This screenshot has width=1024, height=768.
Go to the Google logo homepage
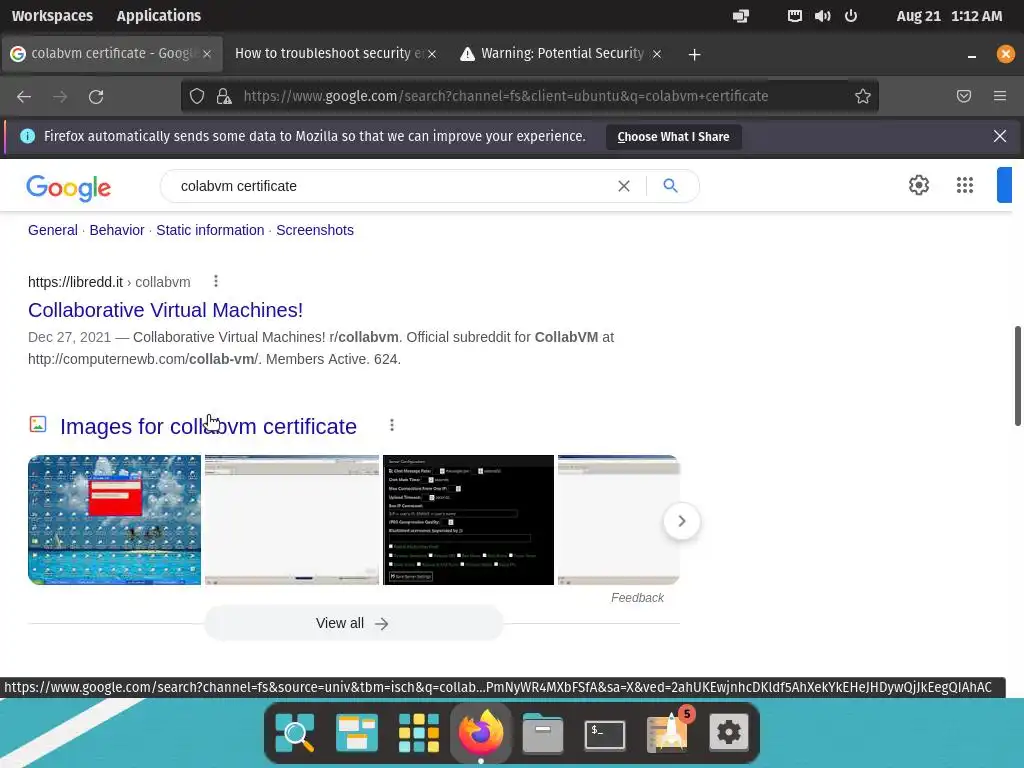coord(69,187)
